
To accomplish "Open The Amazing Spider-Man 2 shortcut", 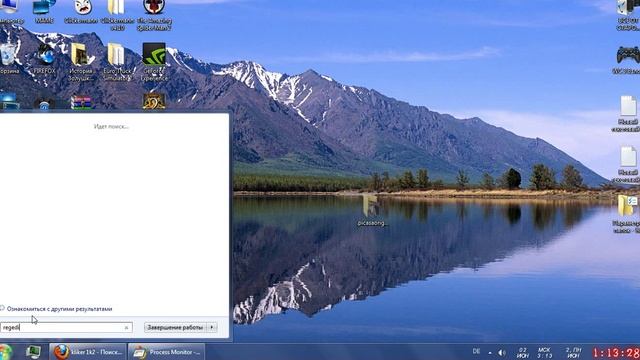I will pyautogui.click(x=154, y=15).
